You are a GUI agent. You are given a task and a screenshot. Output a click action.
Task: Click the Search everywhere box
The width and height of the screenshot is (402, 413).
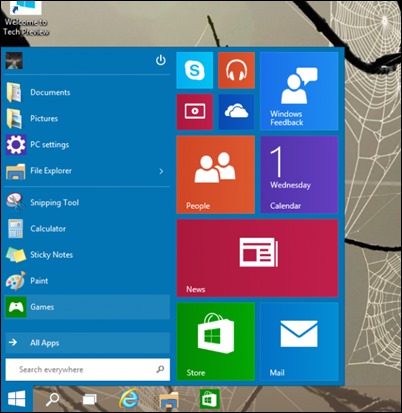point(88,369)
